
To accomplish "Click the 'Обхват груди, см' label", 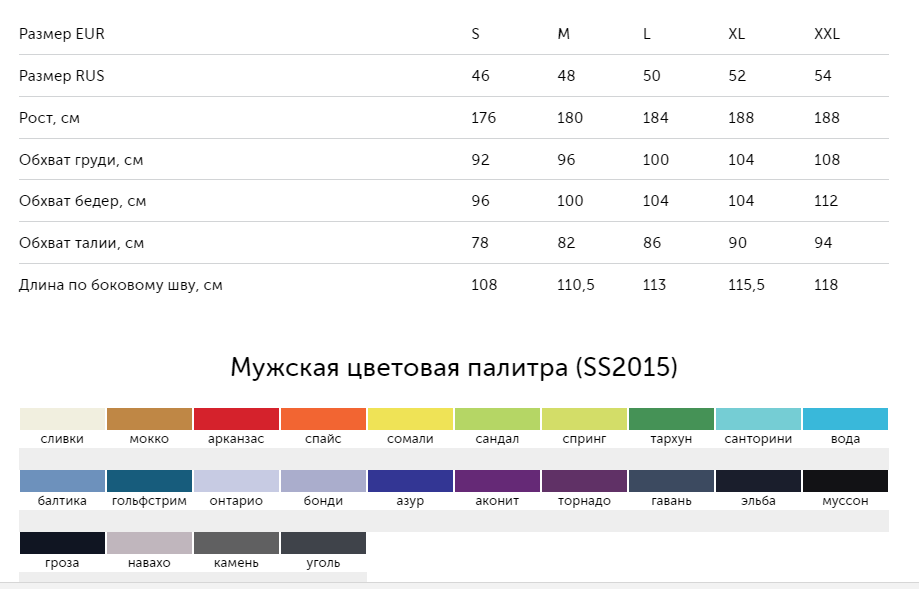I will (81, 160).
